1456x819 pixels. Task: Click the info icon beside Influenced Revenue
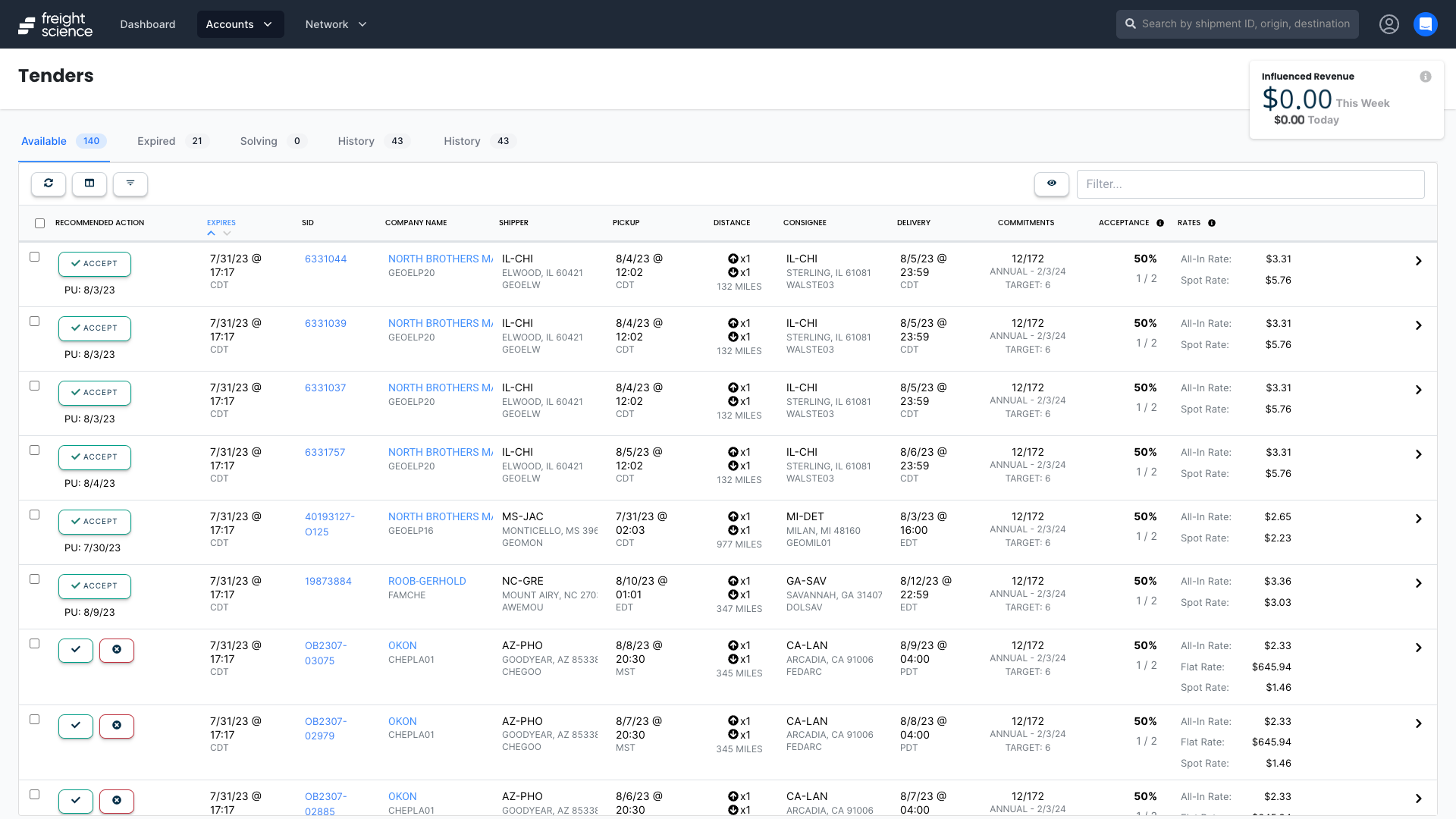pyautogui.click(x=1426, y=77)
